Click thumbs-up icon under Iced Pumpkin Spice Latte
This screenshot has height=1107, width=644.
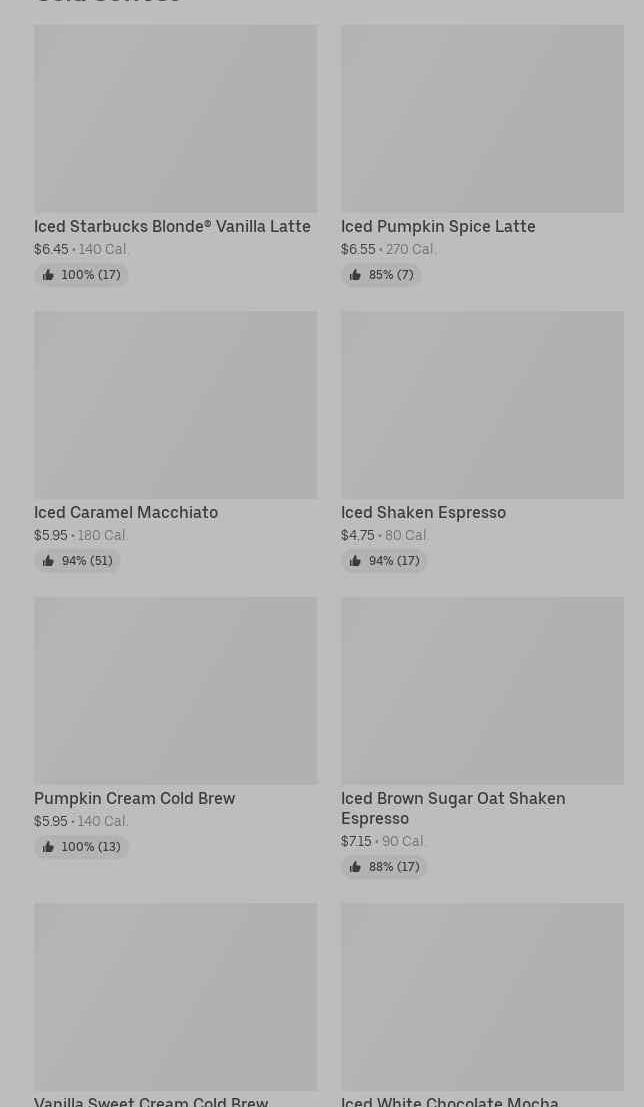tap(355, 275)
